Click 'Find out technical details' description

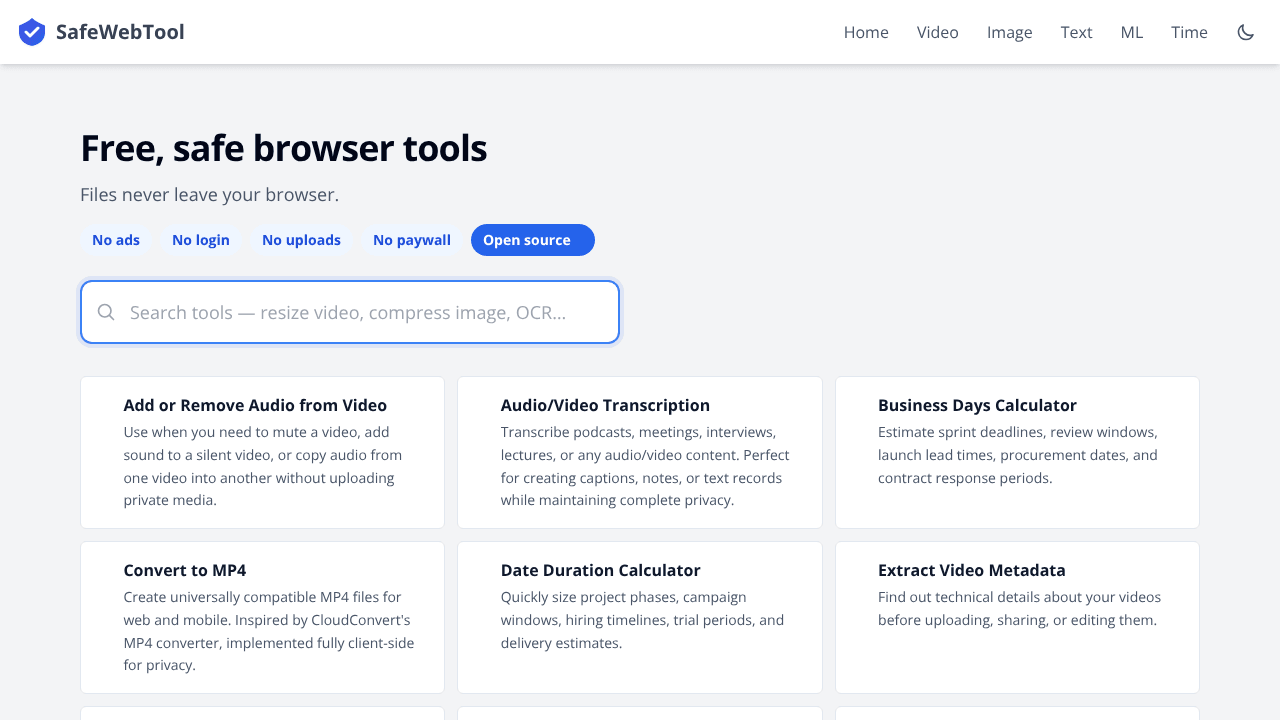click(x=1020, y=609)
